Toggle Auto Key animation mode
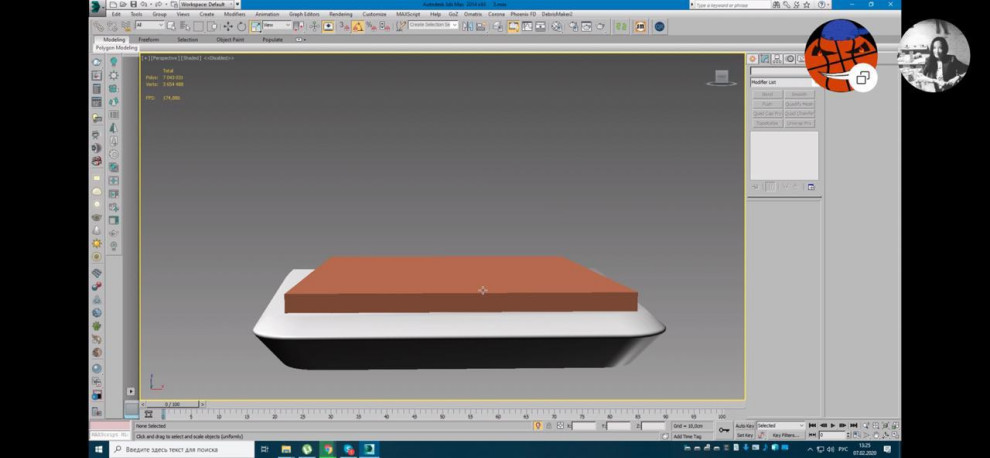Screen dimensions: 990x458 pos(744,426)
